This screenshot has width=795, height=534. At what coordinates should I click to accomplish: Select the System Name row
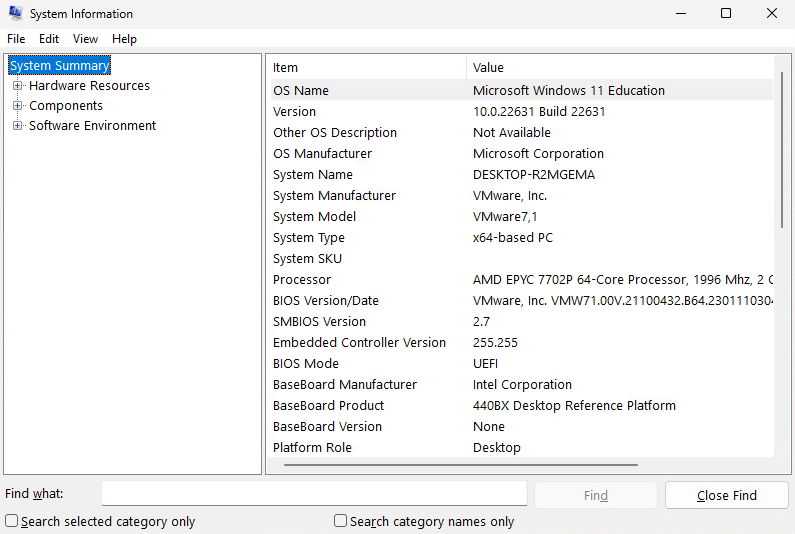click(x=522, y=174)
